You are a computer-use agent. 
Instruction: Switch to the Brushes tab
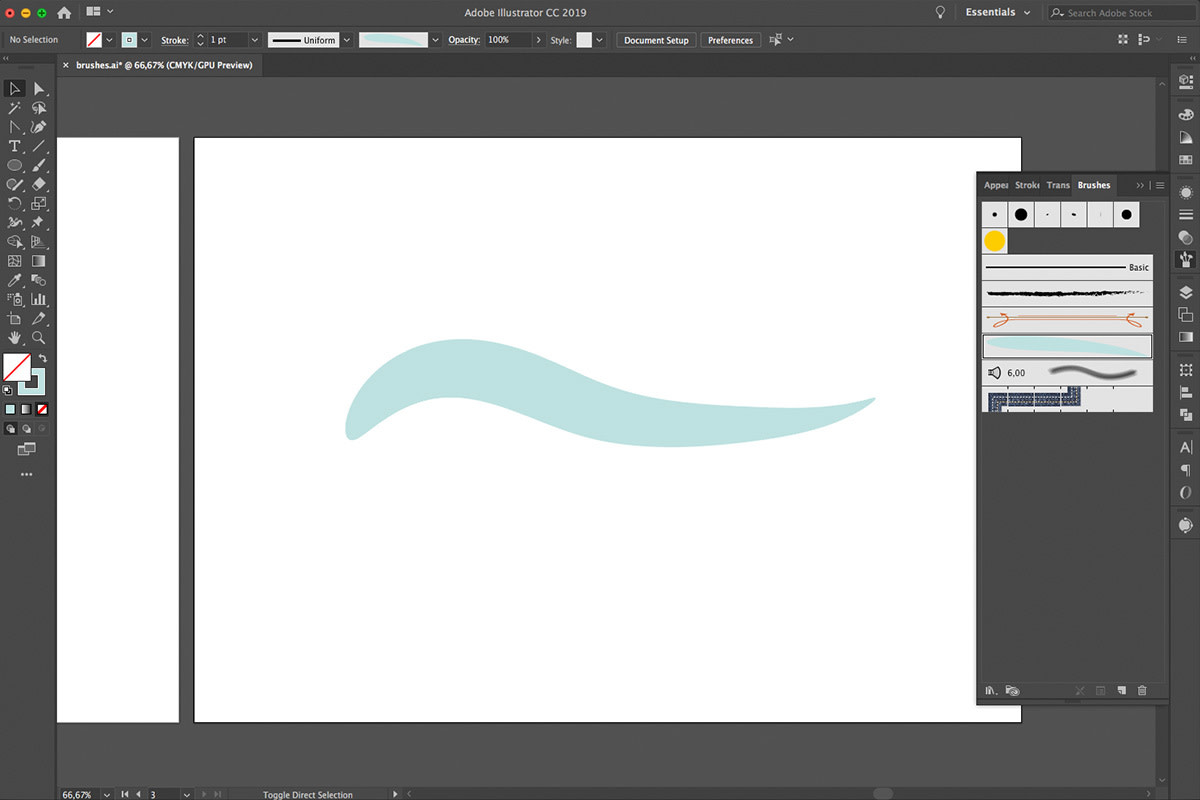(x=1093, y=185)
